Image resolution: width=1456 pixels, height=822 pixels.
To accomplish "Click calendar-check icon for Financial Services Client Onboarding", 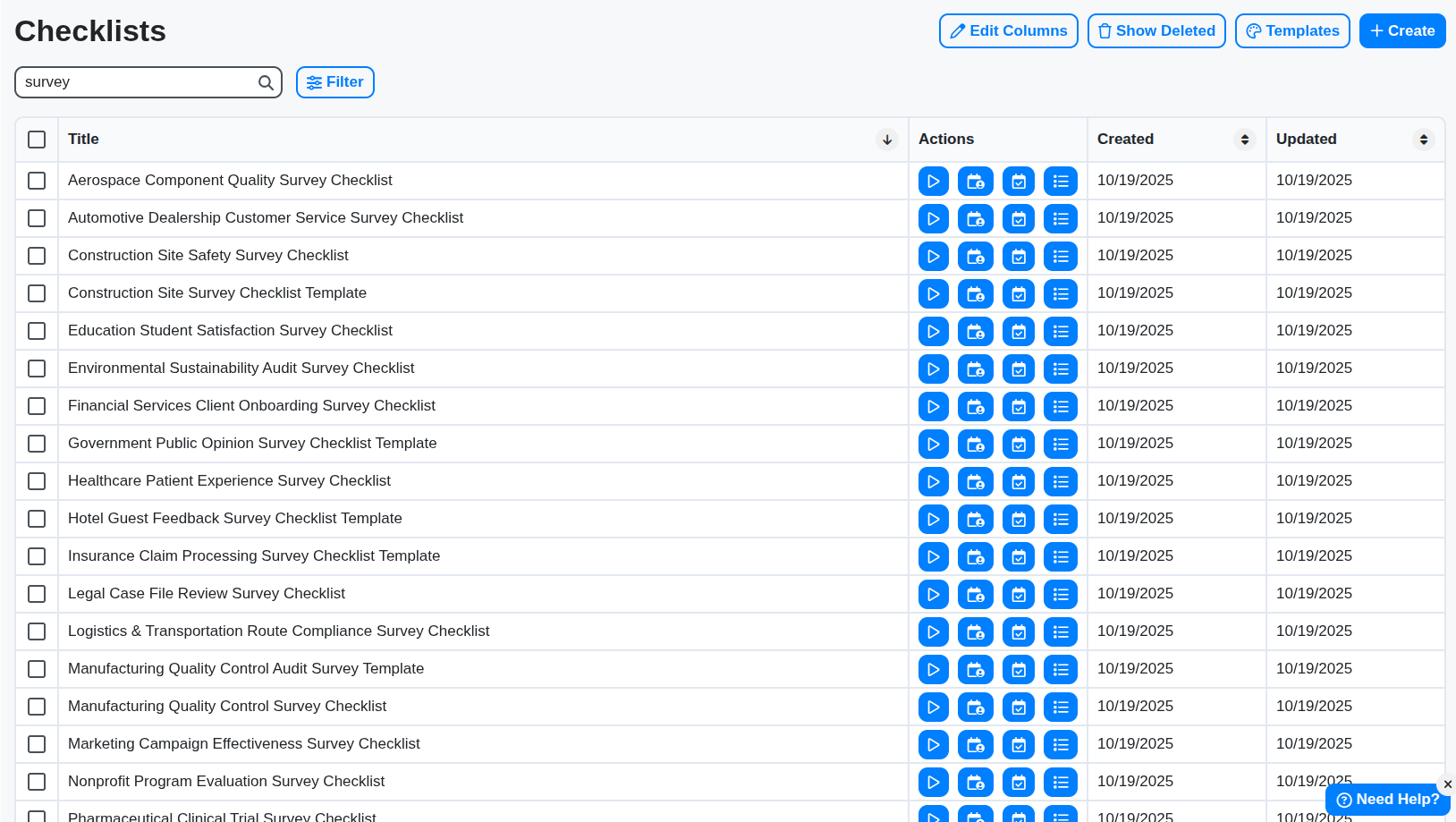I will coord(1019,406).
